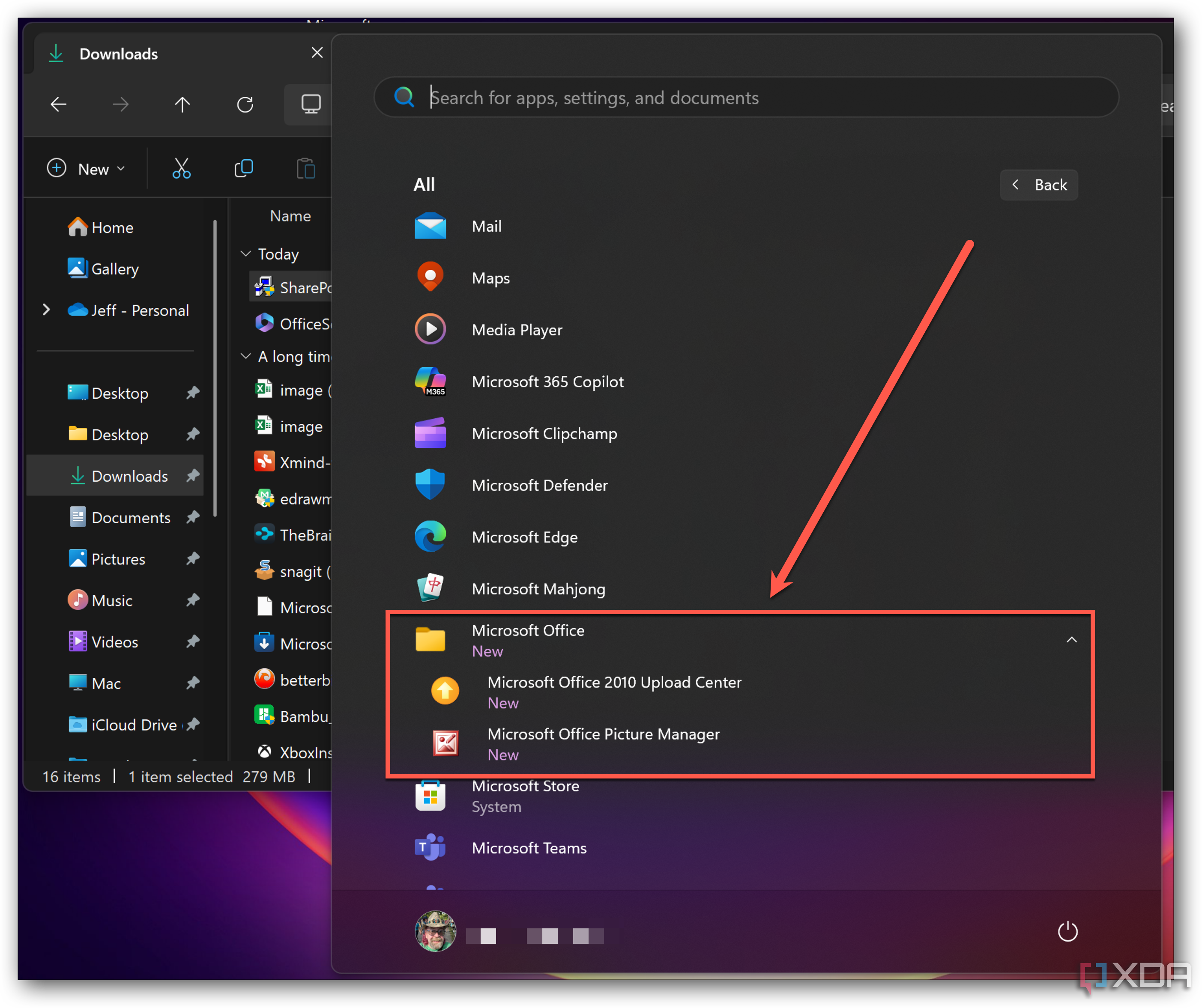Image resolution: width=1202 pixels, height=1008 pixels.
Task: Select the Mac sidebar entry
Action: pos(114,683)
